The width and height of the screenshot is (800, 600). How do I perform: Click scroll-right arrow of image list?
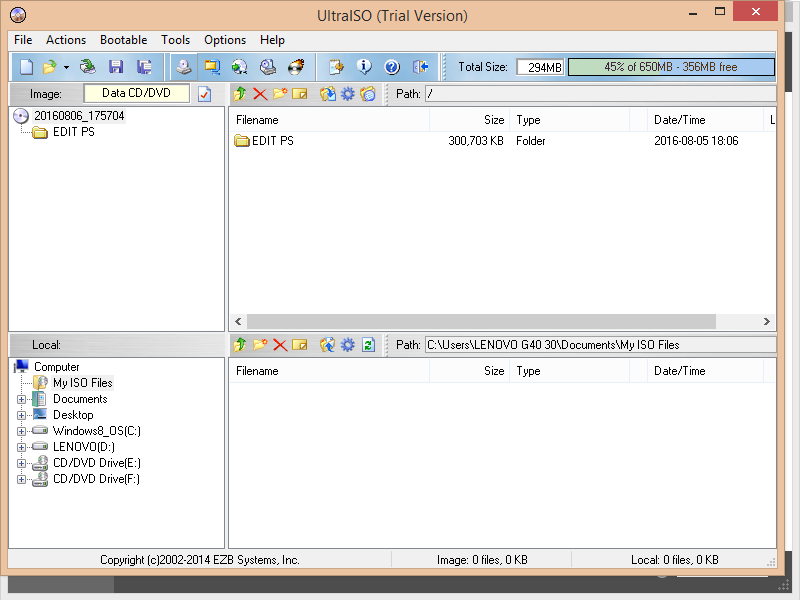point(766,321)
